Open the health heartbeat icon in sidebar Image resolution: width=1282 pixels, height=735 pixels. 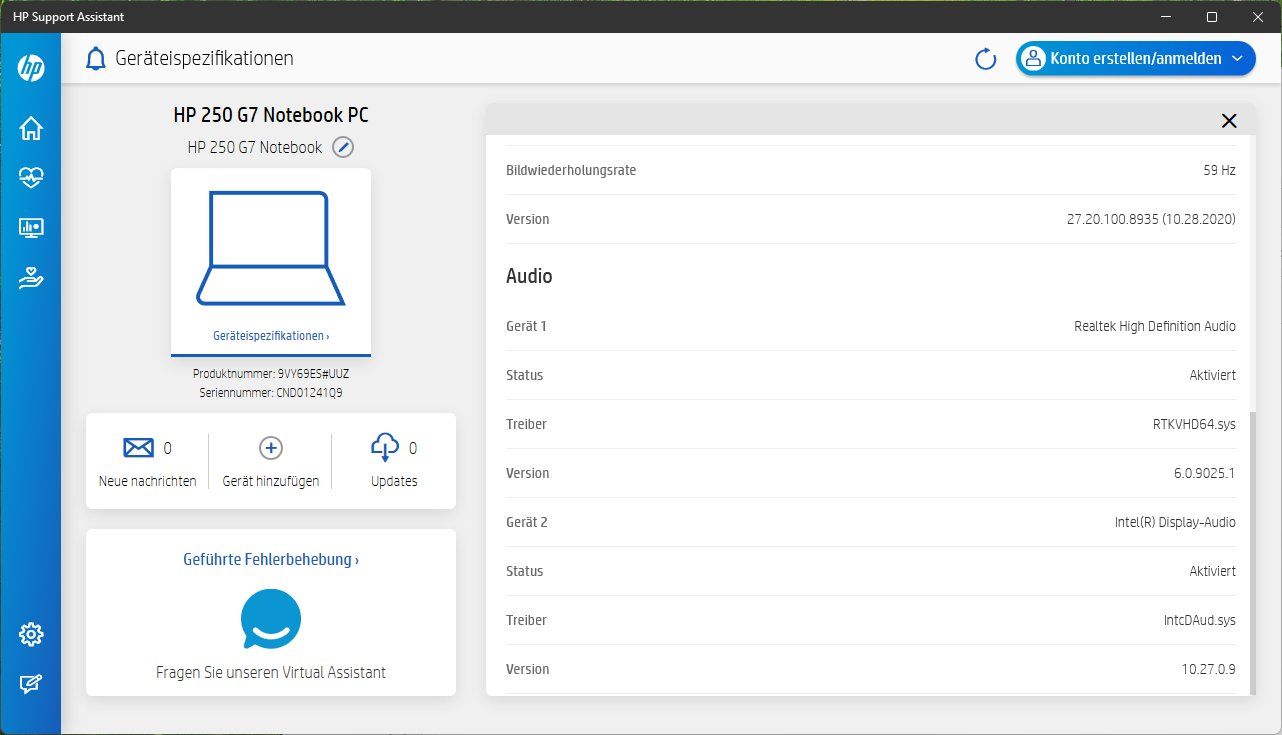[31, 178]
